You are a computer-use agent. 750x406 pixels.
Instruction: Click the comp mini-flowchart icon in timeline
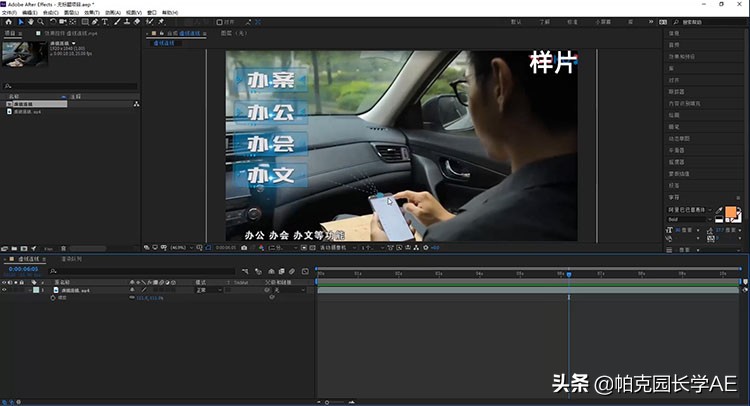coord(245,272)
